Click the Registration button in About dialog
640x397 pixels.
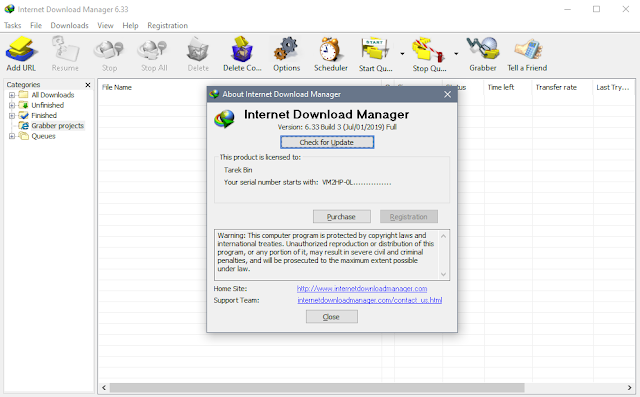409,217
